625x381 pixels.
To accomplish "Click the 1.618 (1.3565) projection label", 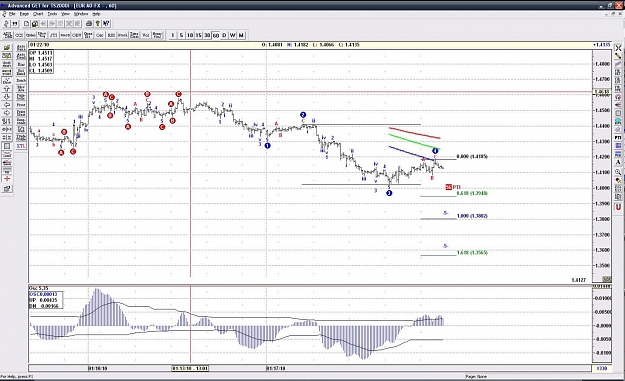I will [472, 253].
